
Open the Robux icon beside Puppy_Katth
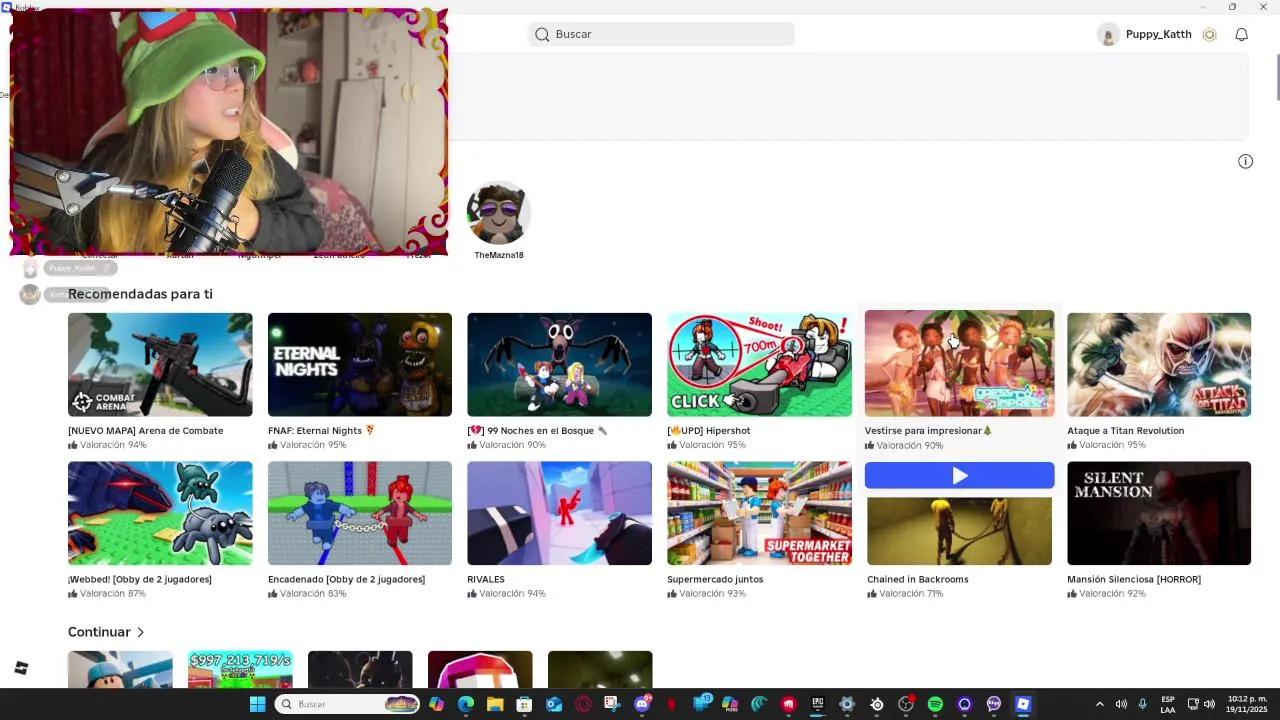1209,34
